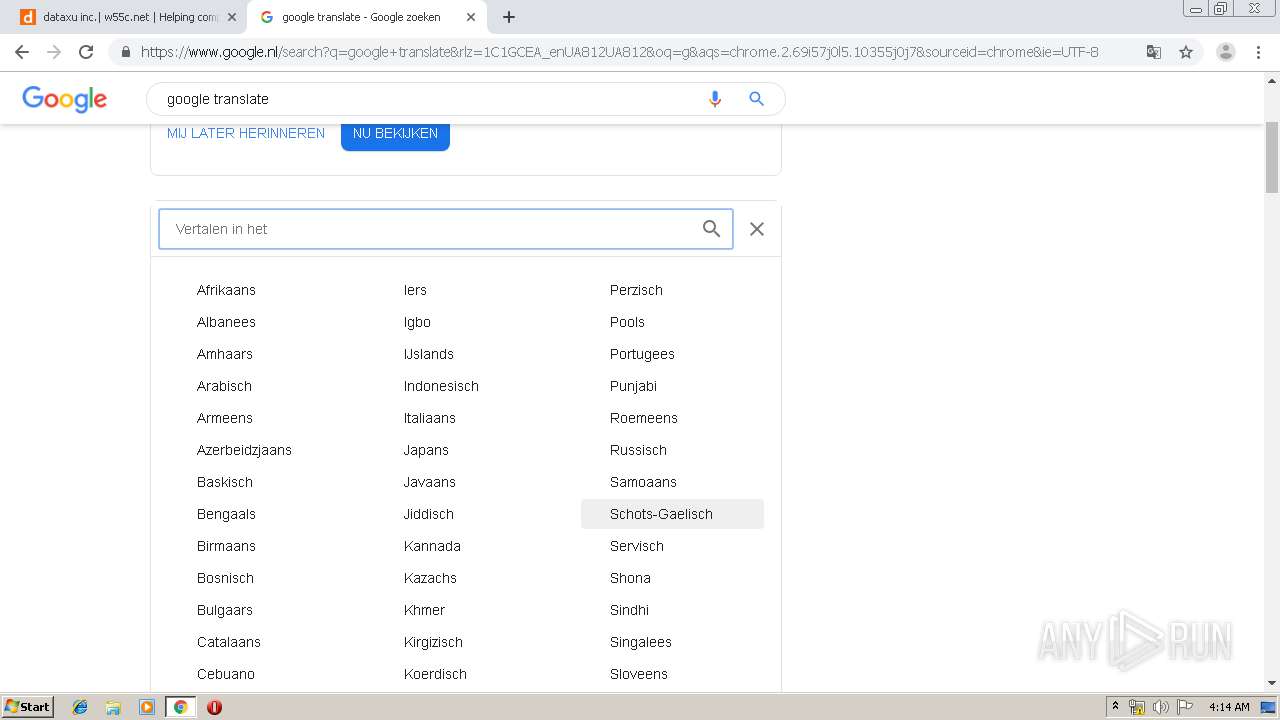This screenshot has width=1280, height=720.
Task: Close the language picker with the X
Action: [x=757, y=229]
